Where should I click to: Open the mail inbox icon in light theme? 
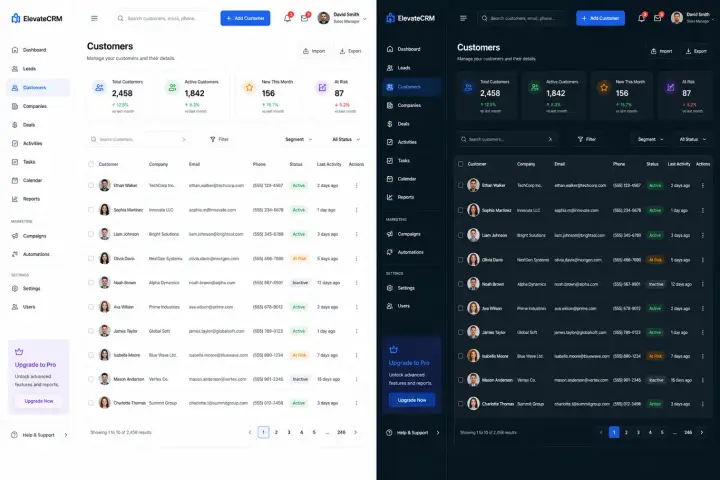(304, 18)
